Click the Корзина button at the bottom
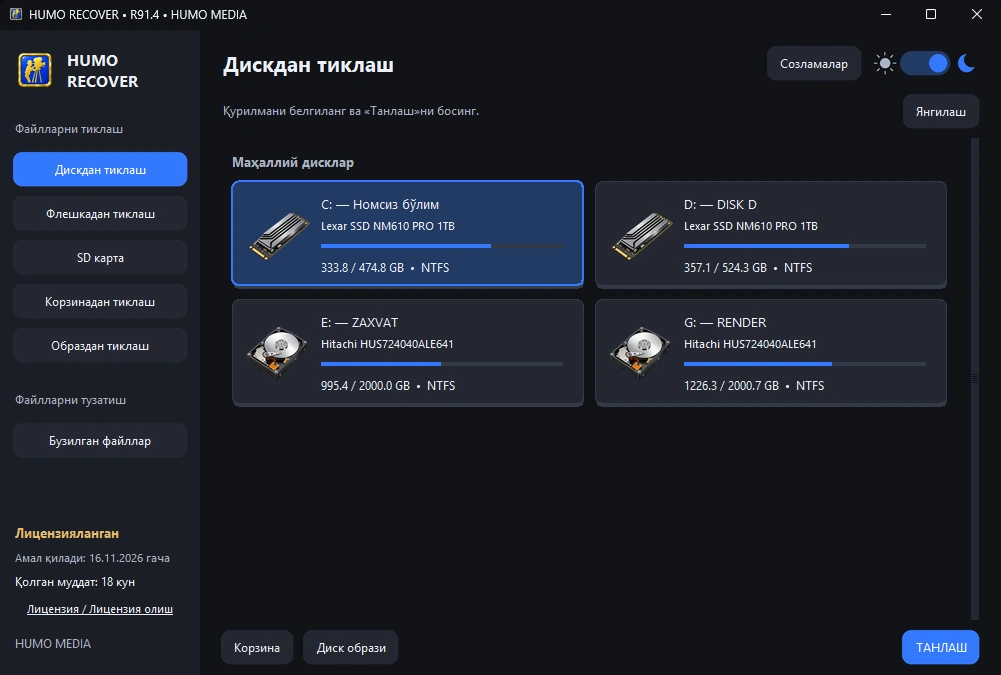 pyautogui.click(x=257, y=648)
